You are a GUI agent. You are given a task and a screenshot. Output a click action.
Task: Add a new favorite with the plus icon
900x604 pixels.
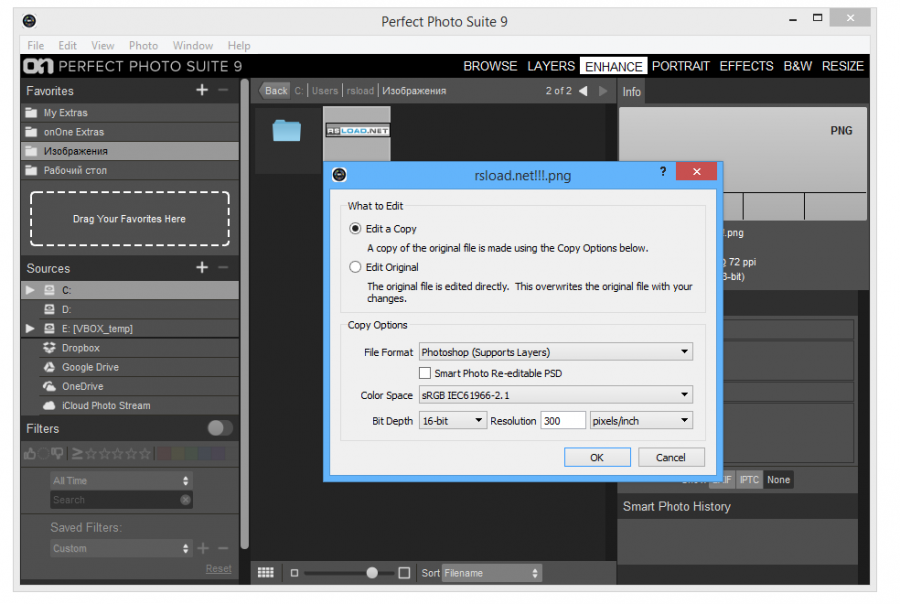click(202, 90)
